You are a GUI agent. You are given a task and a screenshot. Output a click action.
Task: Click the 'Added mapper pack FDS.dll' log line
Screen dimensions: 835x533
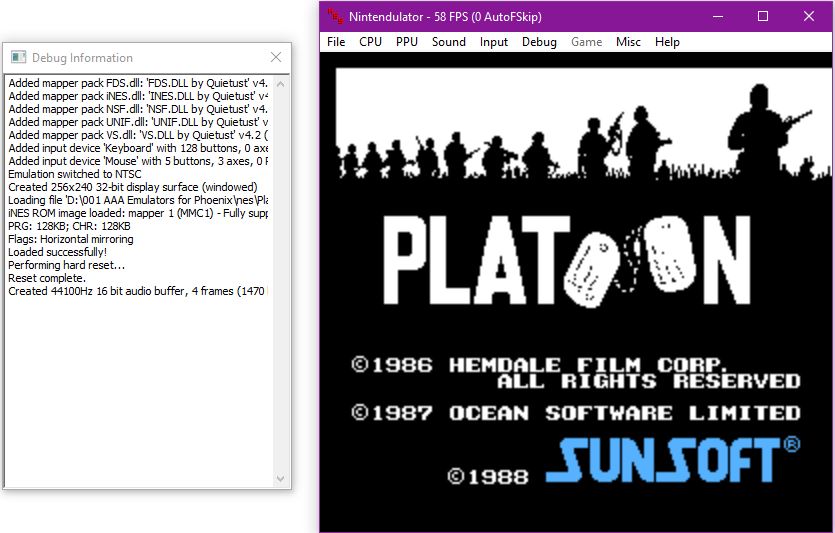click(x=138, y=83)
